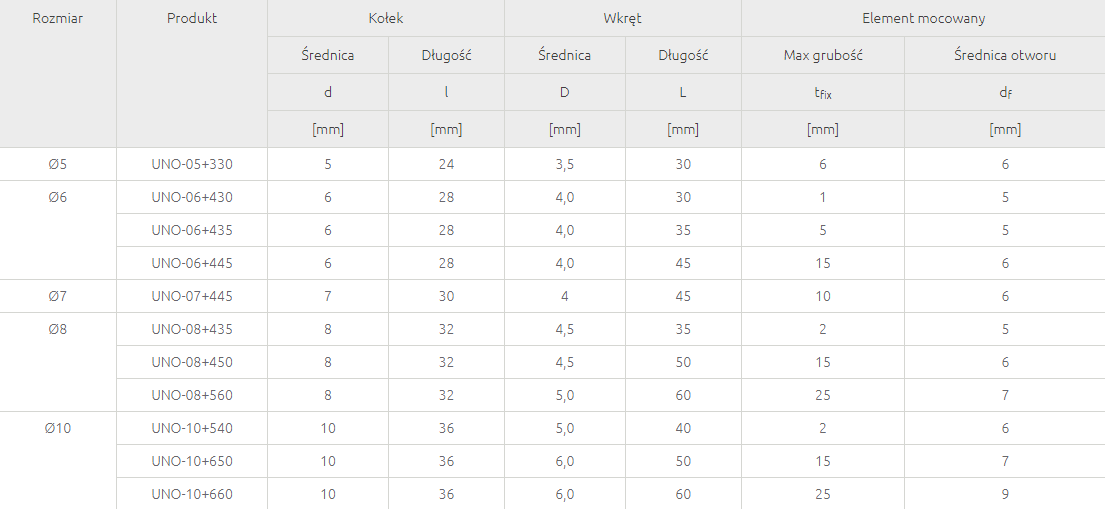Select the UNO-08+435 product cell
1105x509 pixels.
[192, 329]
